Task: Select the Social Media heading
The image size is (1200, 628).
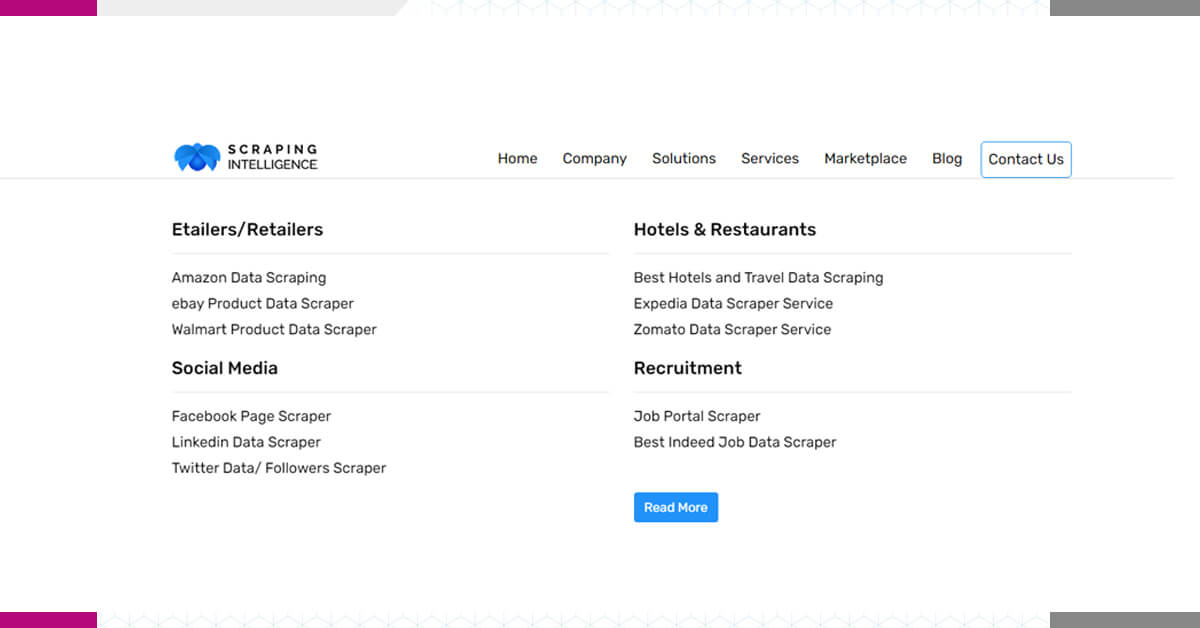Action: (225, 368)
